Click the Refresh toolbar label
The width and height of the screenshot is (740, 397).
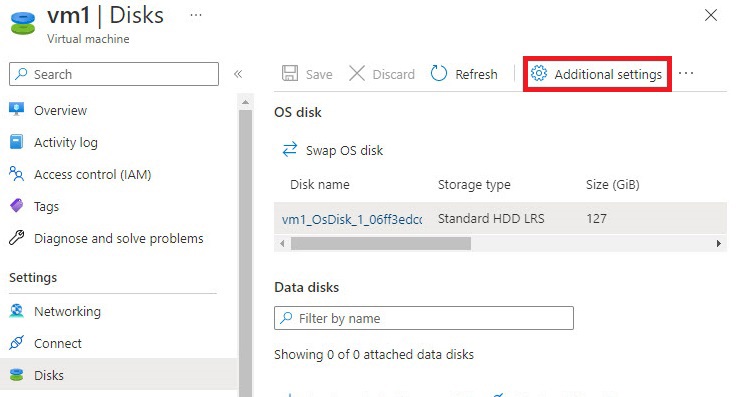point(476,75)
